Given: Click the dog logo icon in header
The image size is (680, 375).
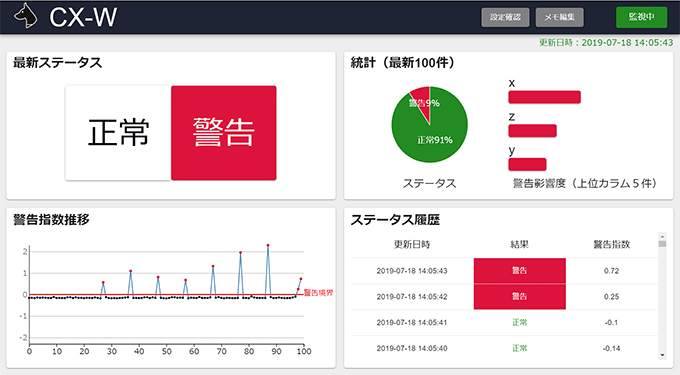Looking at the screenshot, I should point(25,16).
